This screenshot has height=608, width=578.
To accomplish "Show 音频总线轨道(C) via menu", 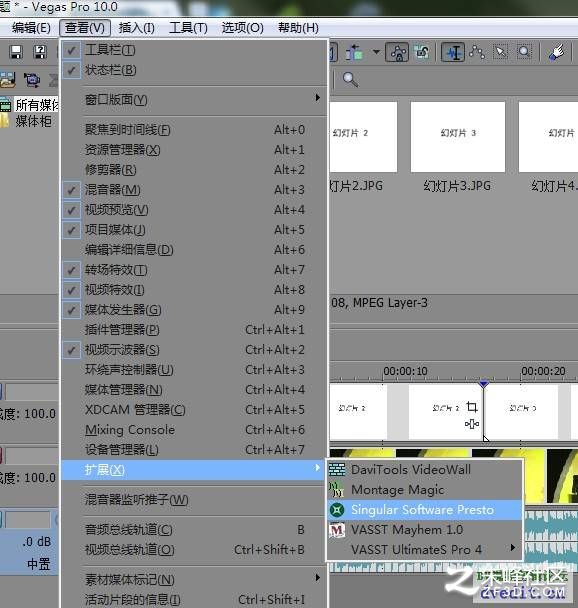I will (x=194, y=530).
